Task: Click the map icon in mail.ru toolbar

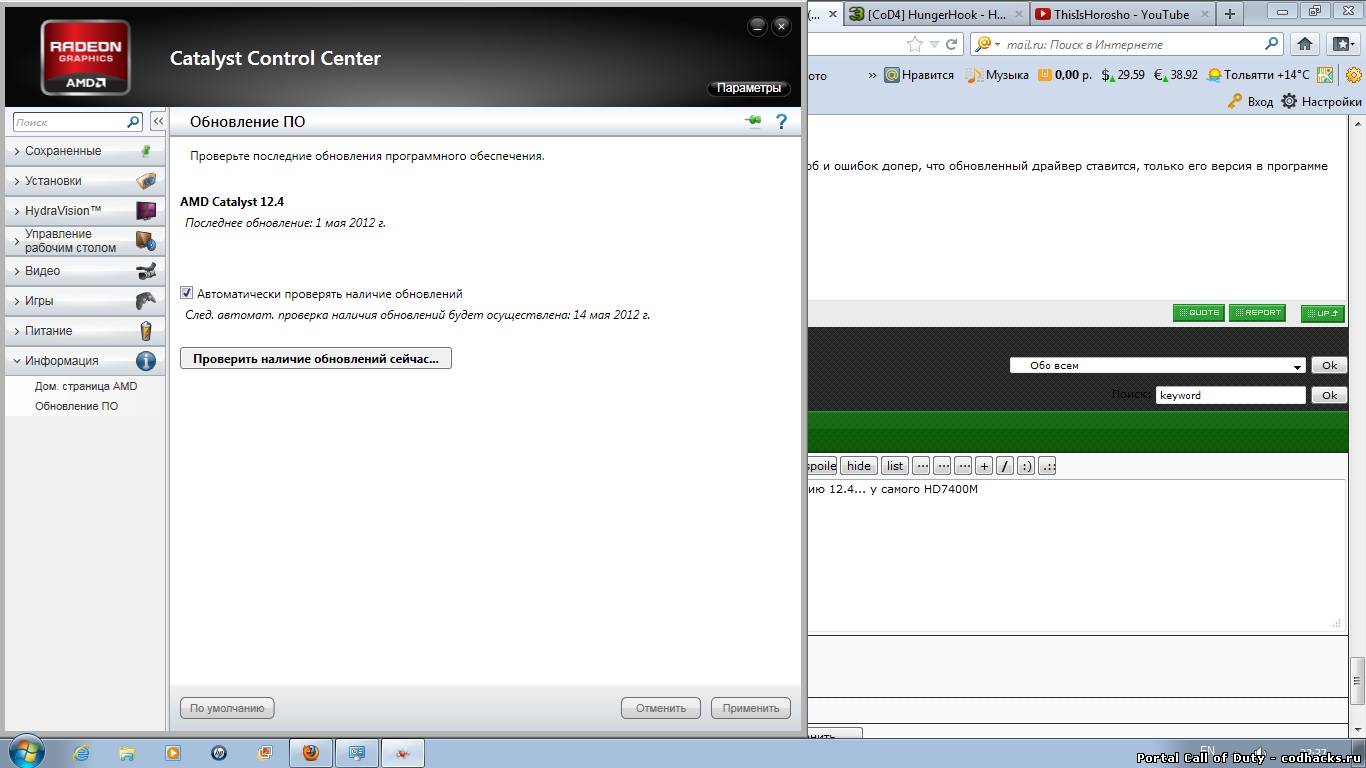Action: coord(1325,75)
